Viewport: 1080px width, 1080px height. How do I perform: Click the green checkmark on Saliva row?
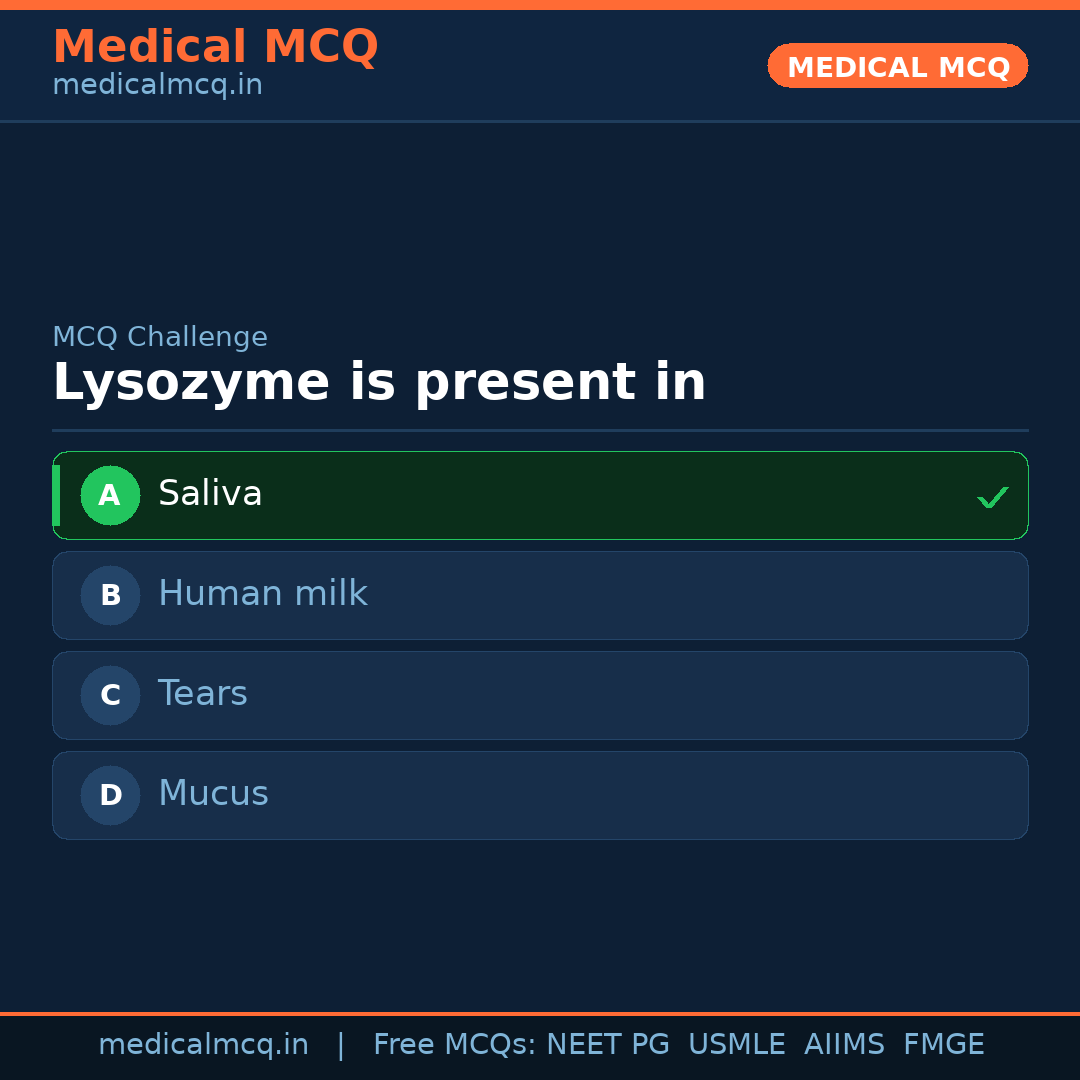coord(992,497)
